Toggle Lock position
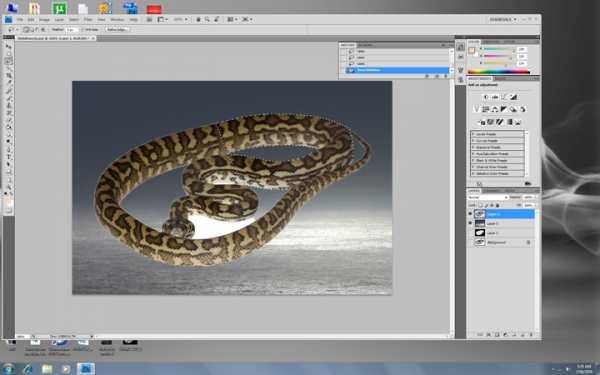Viewport: 600px width, 375px height. click(x=492, y=205)
